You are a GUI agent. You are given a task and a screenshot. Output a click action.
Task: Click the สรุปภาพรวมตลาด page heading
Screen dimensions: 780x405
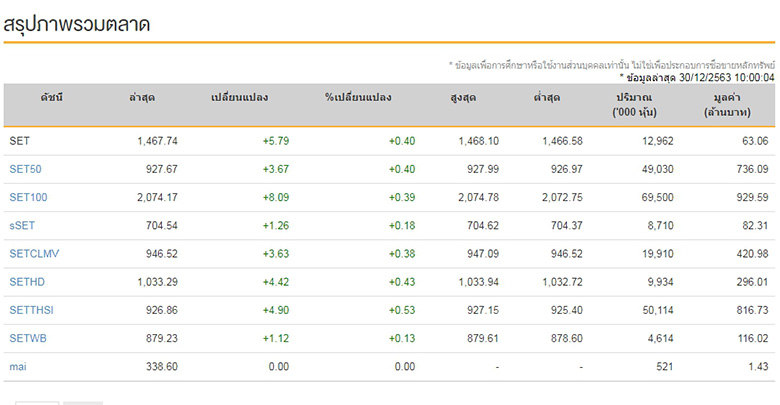click(77, 25)
